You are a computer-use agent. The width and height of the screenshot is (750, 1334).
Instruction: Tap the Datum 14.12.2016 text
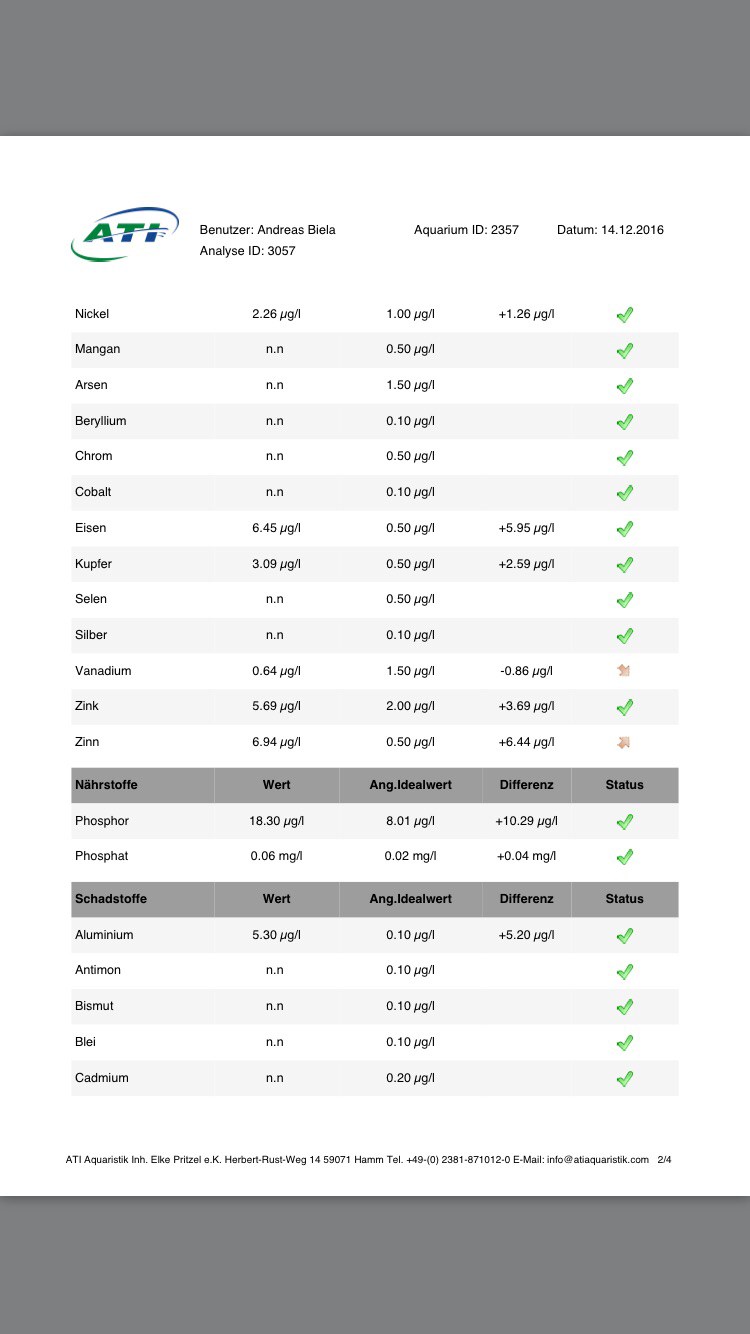[610, 230]
